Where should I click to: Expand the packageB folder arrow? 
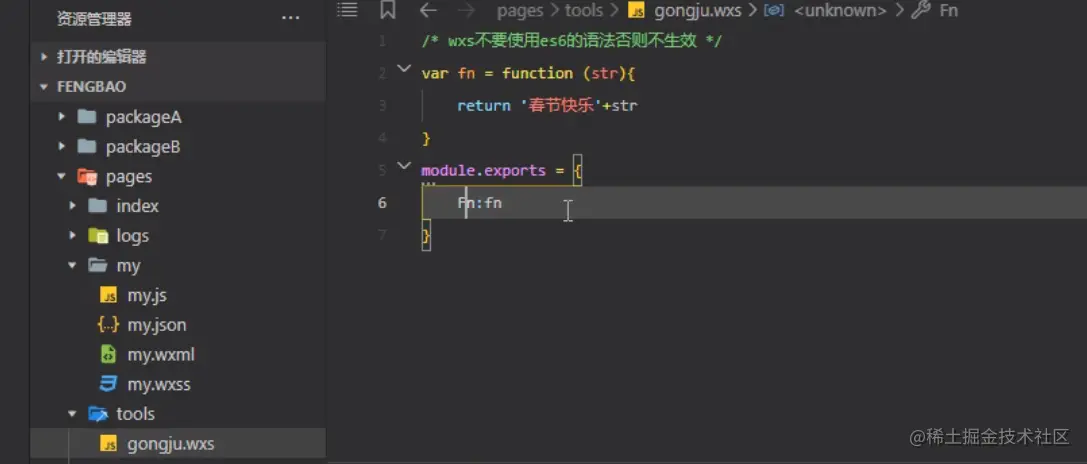(62, 146)
